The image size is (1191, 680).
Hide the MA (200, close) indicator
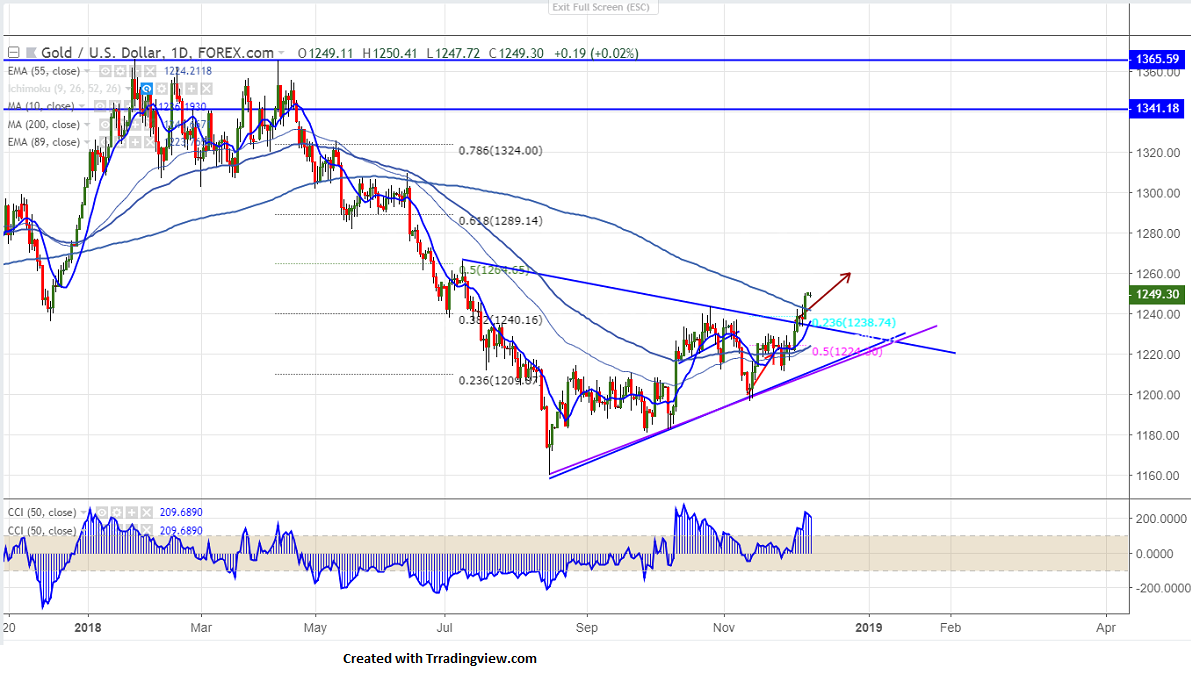point(106,125)
